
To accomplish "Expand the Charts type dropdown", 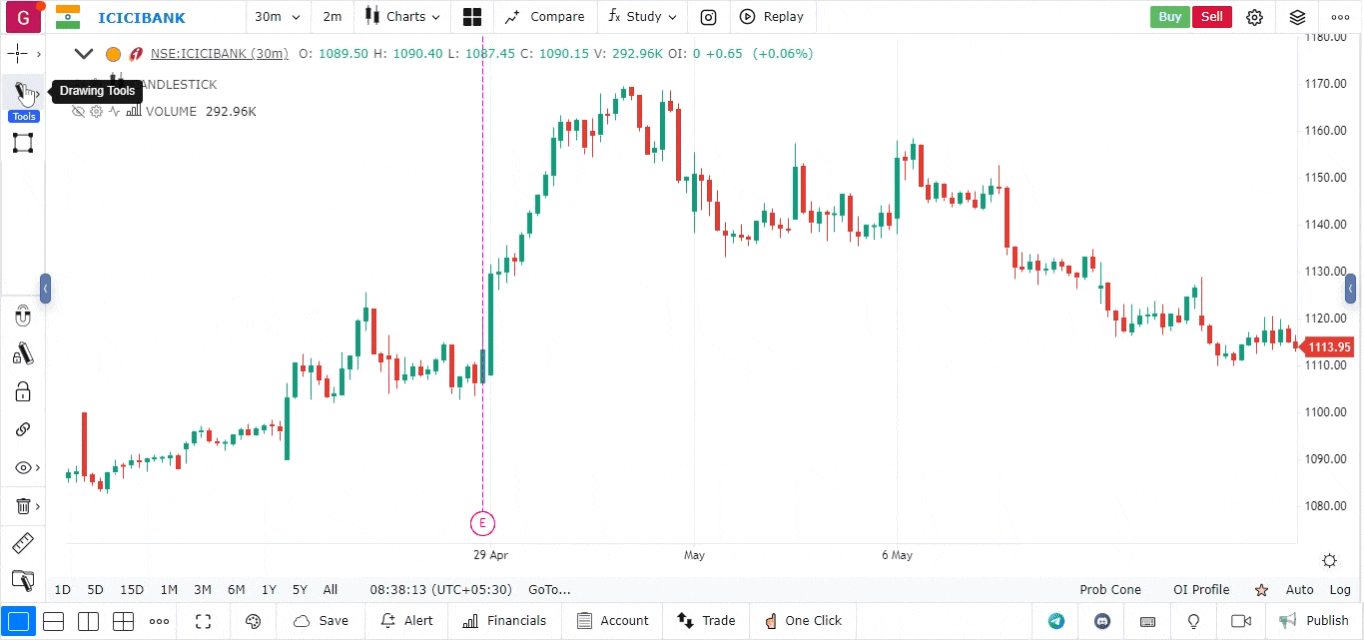I will 402,17.
